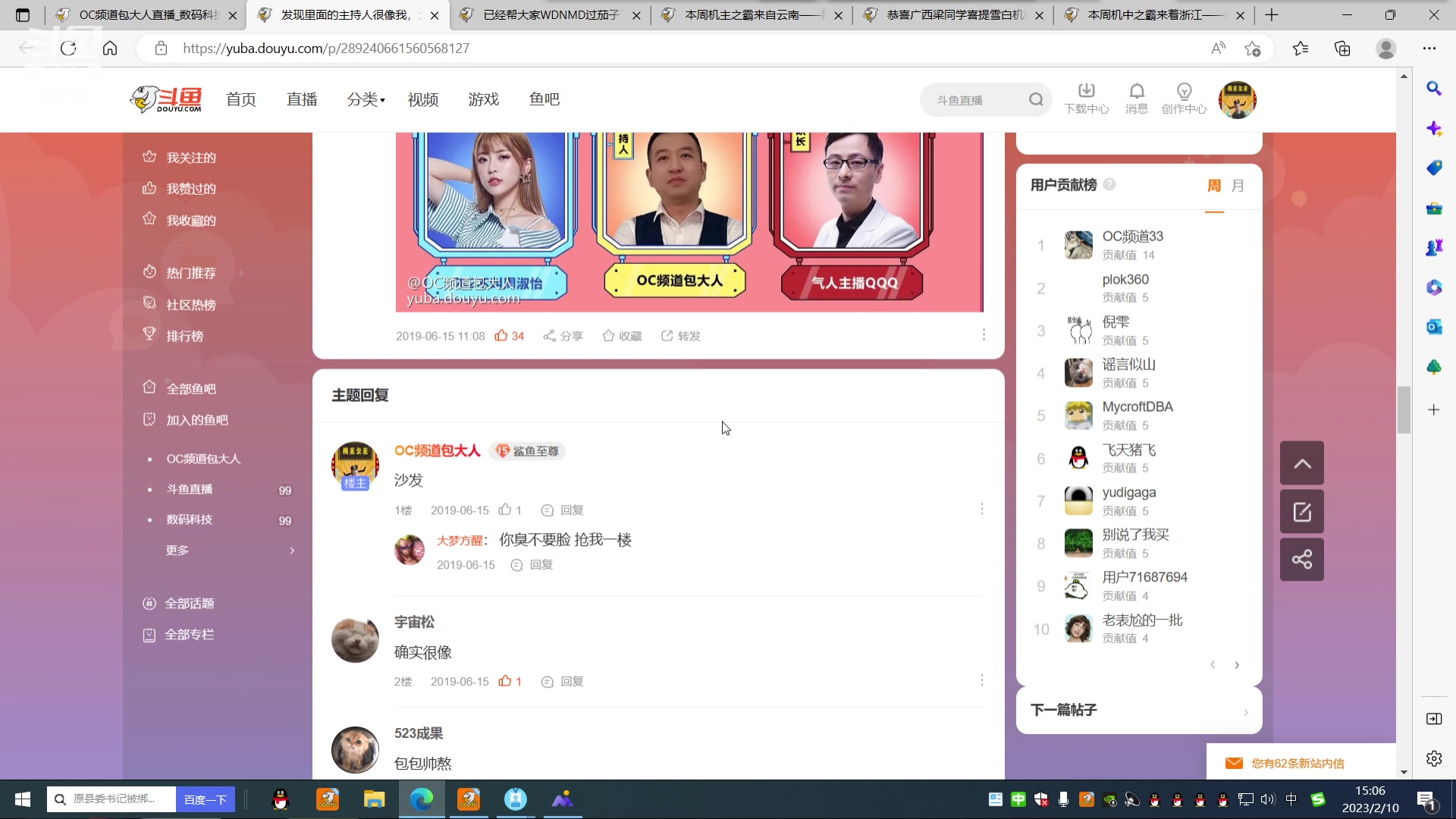Click 百度一下 in taskbar search
The width and height of the screenshot is (1456, 819).
(x=206, y=799)
